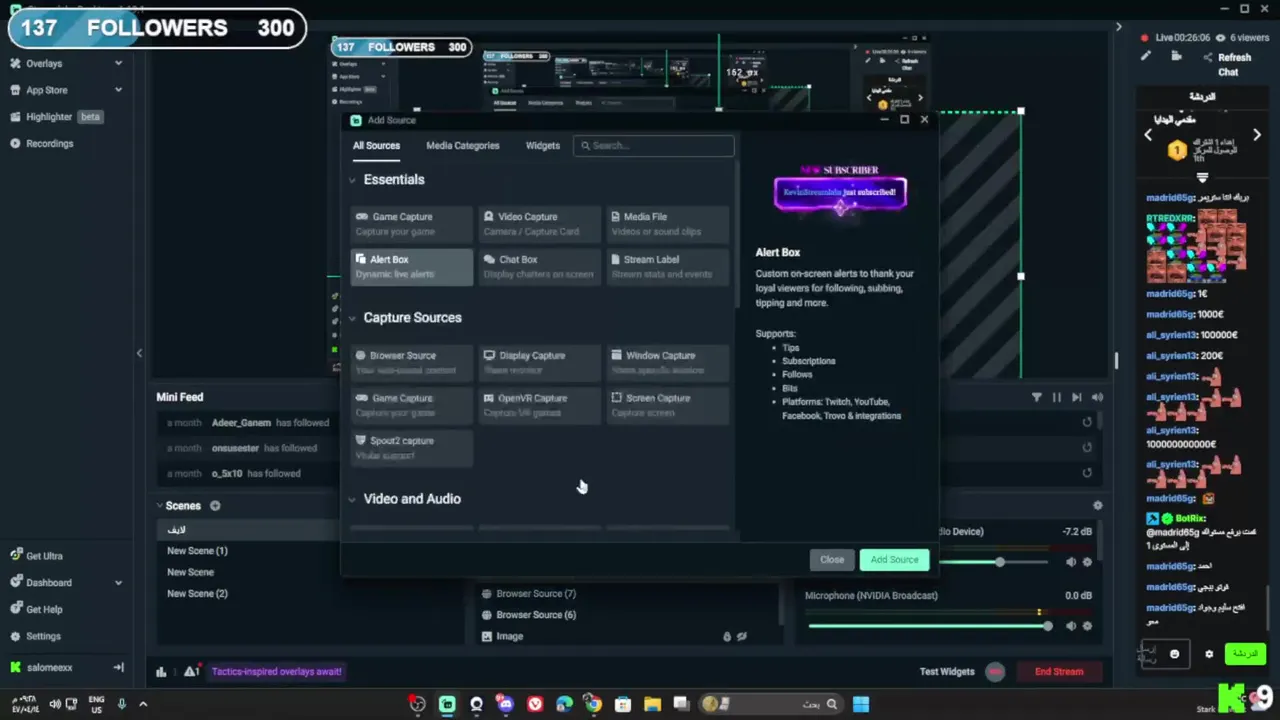Image resolution: width=1280 pixels, height=720 pixels.
Task: Click the logout icon next to salomeexx
Action: (x=118, y=667)
